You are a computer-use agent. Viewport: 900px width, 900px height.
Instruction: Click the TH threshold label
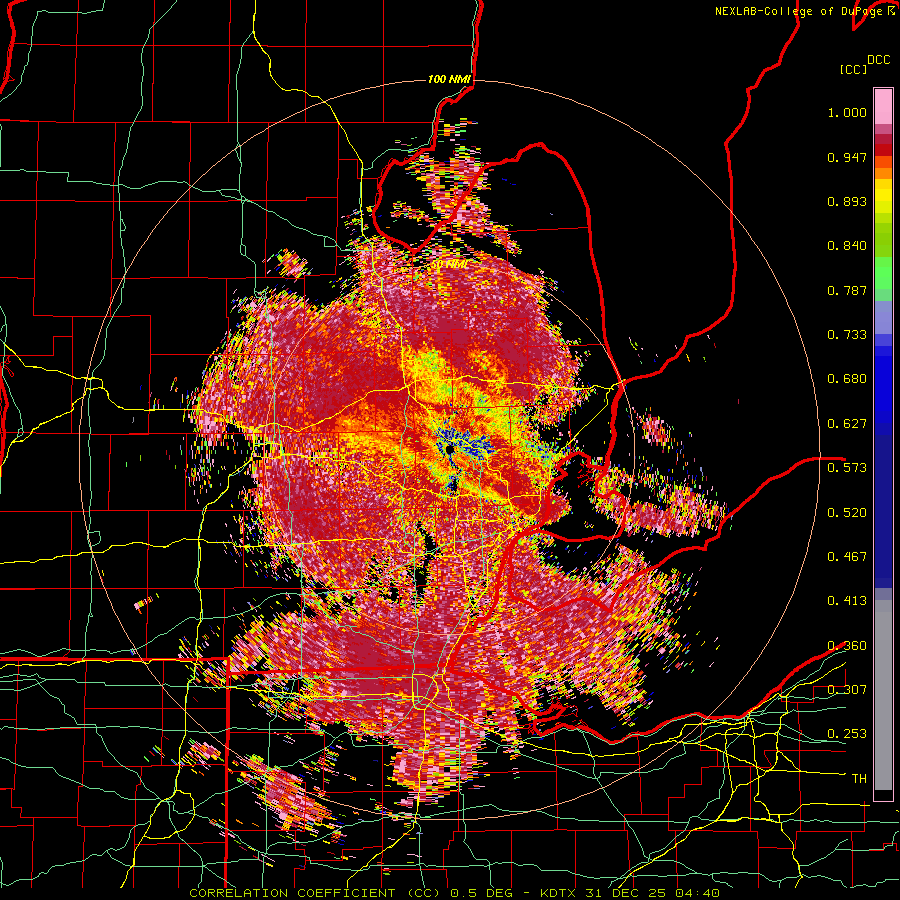tap(859, 778)
